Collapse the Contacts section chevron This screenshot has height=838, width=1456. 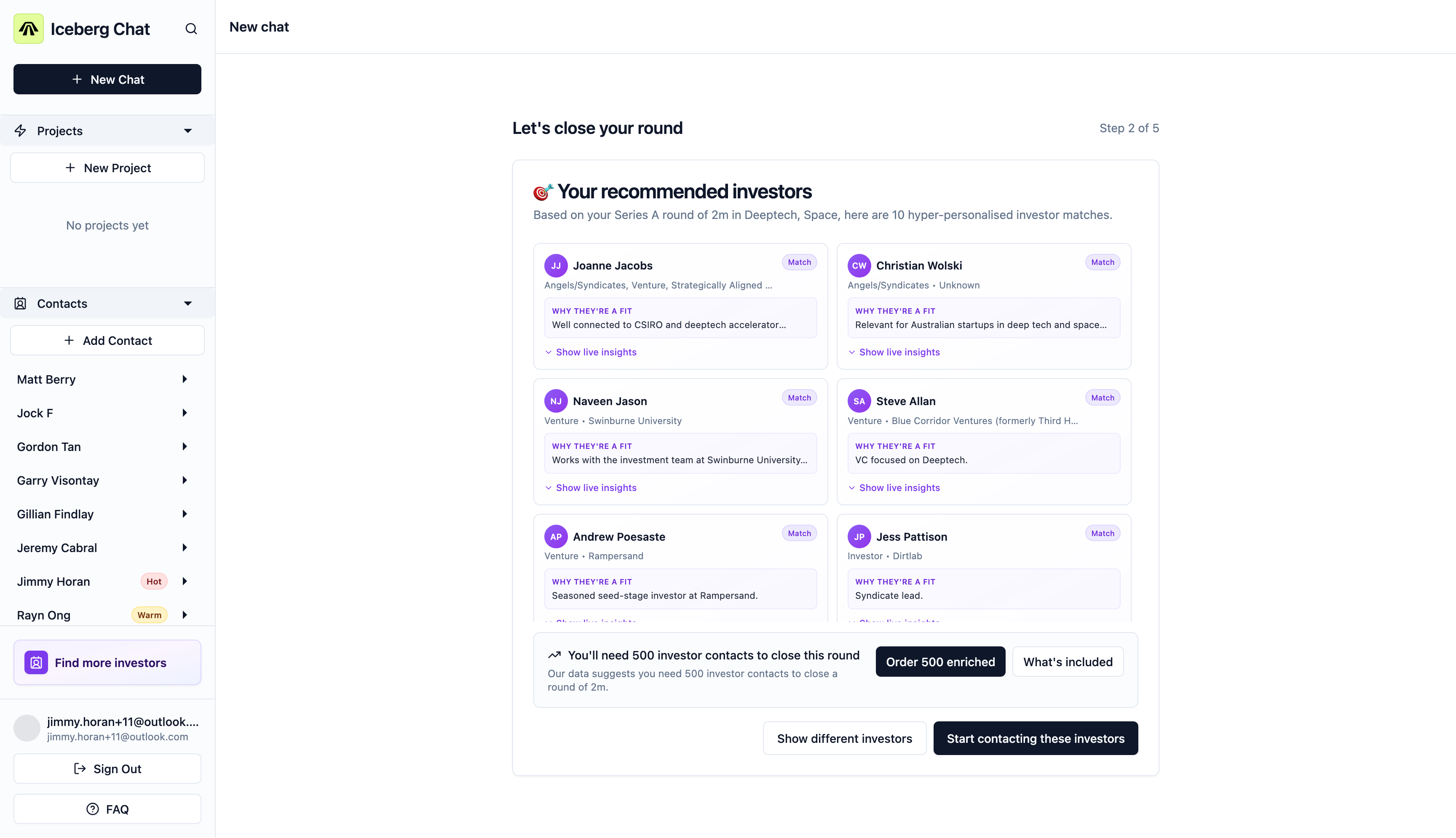click(x=187, y=303)
